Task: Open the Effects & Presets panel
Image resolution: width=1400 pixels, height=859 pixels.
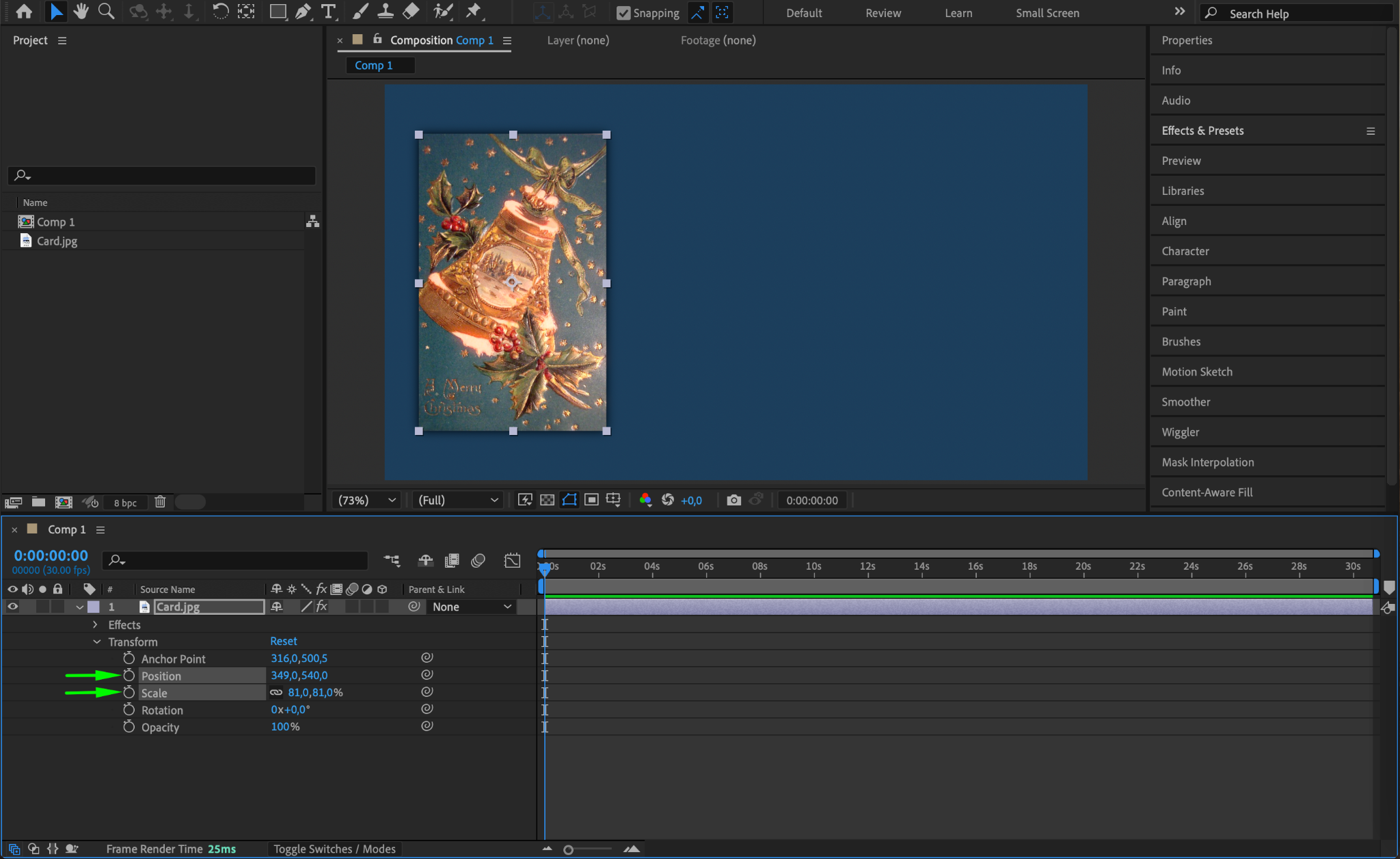Action: 1202,131
